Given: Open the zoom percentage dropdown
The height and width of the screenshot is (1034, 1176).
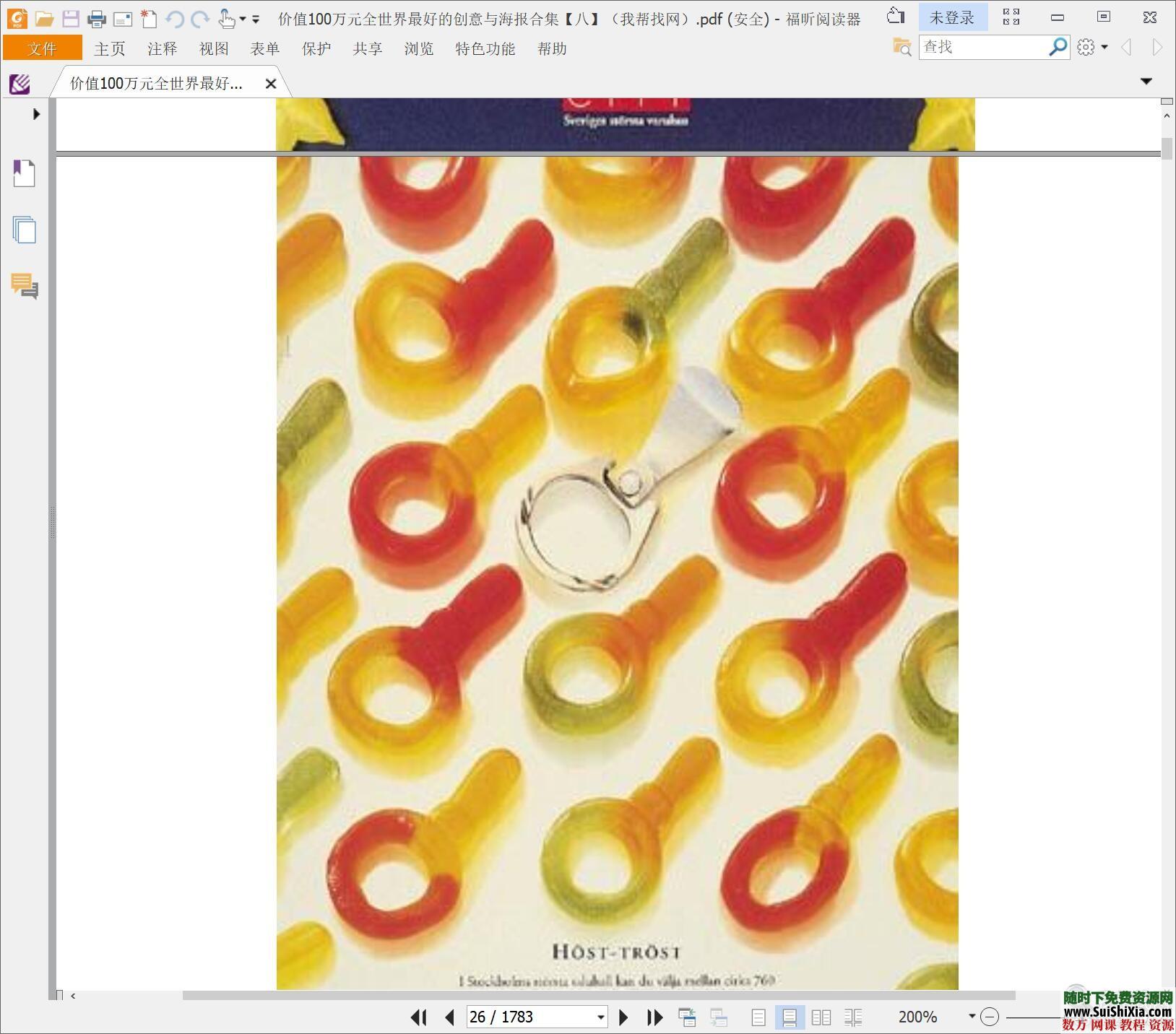Looking at the screenshot, I should click(972, 1017).
